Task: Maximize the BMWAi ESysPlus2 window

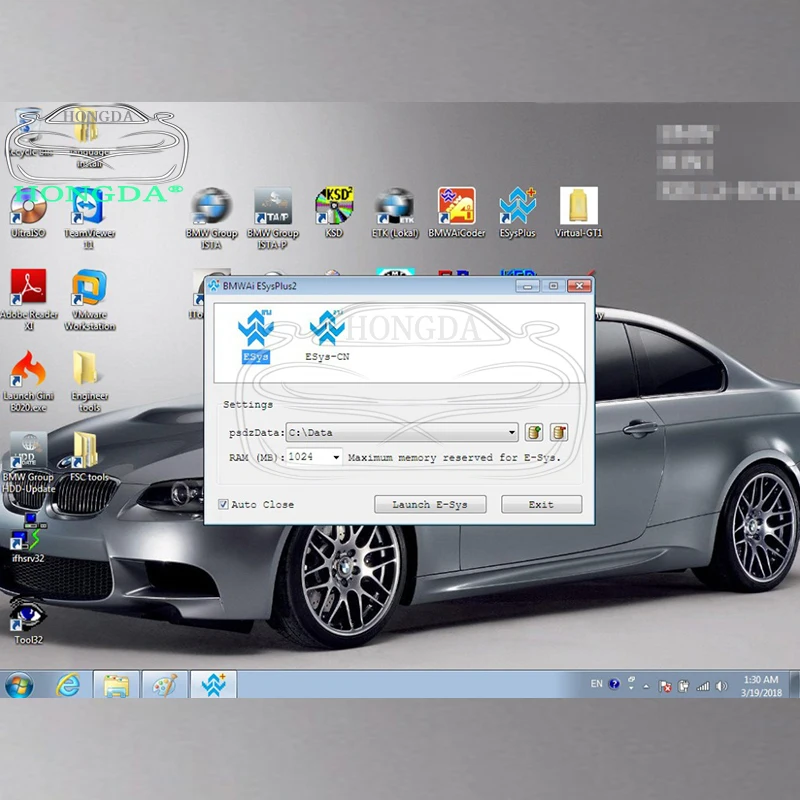Action: pyautogui.click(x=554, y=286)
